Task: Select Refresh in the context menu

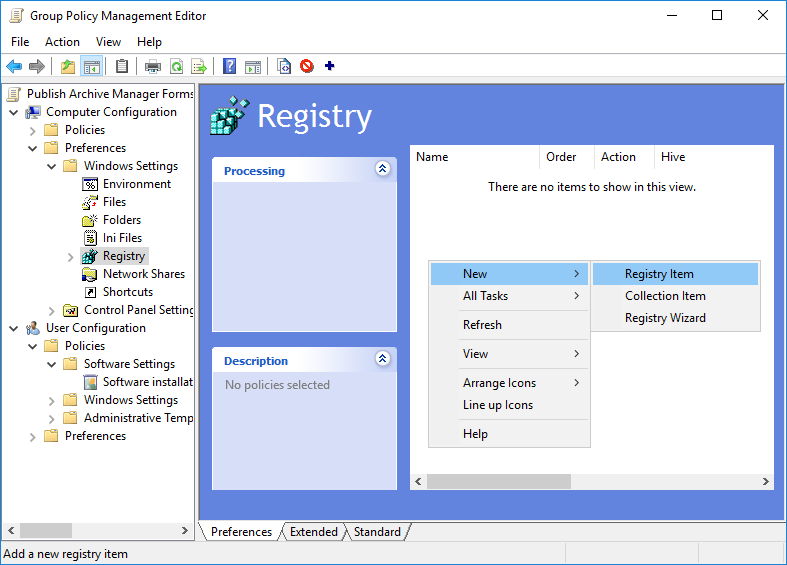Action: pos(509,325)
